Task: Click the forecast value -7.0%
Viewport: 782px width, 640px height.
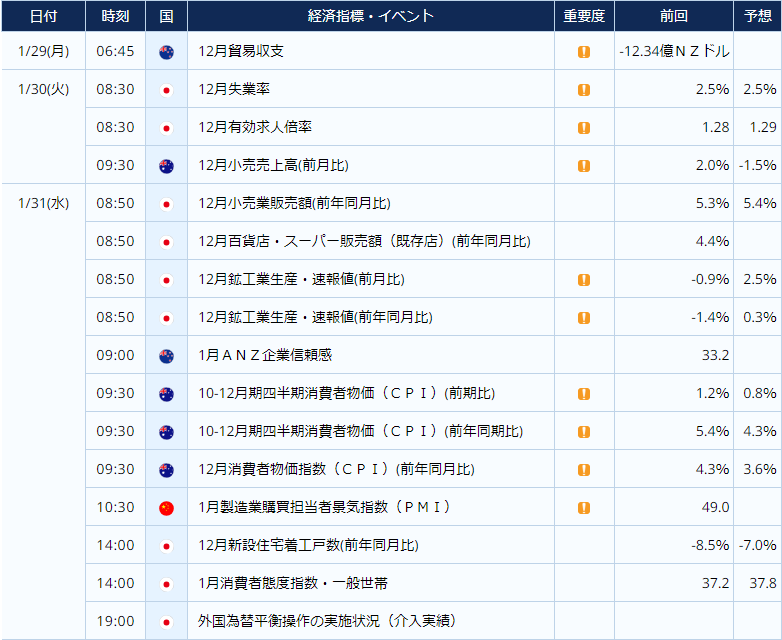Action: tap(758, 545)
